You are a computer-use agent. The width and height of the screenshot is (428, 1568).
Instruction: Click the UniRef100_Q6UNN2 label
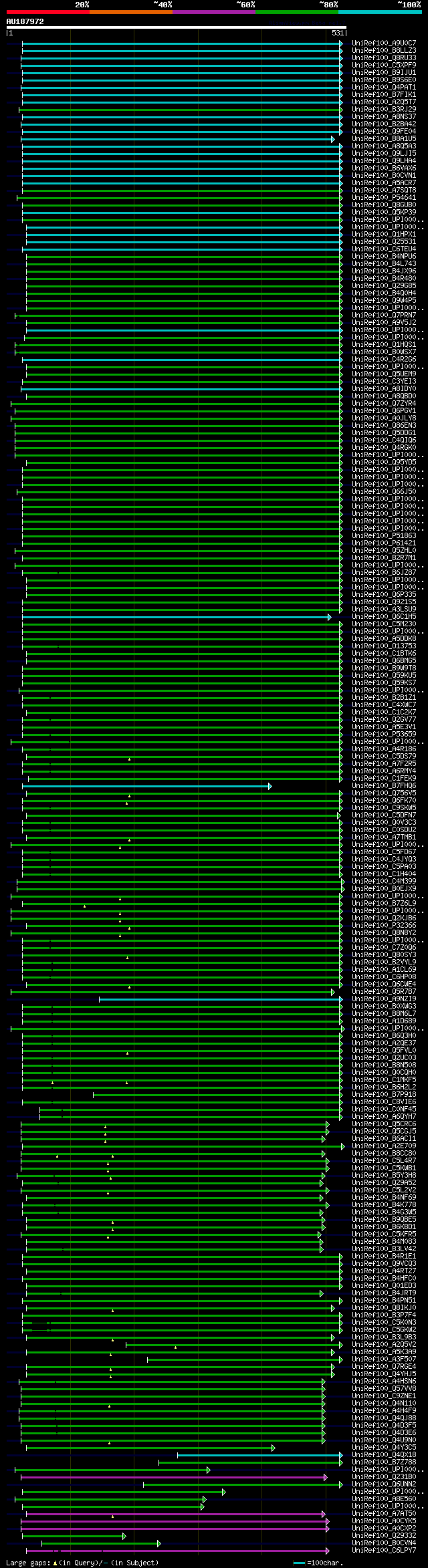[384, 1484]
